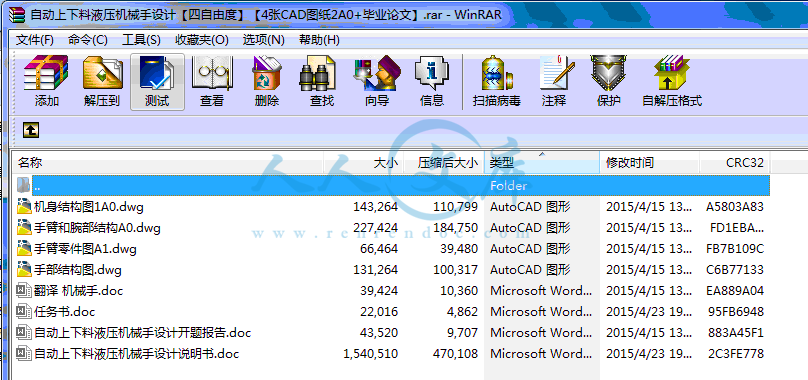Open the Favorites (收藏夹) menu

[201, 40]
